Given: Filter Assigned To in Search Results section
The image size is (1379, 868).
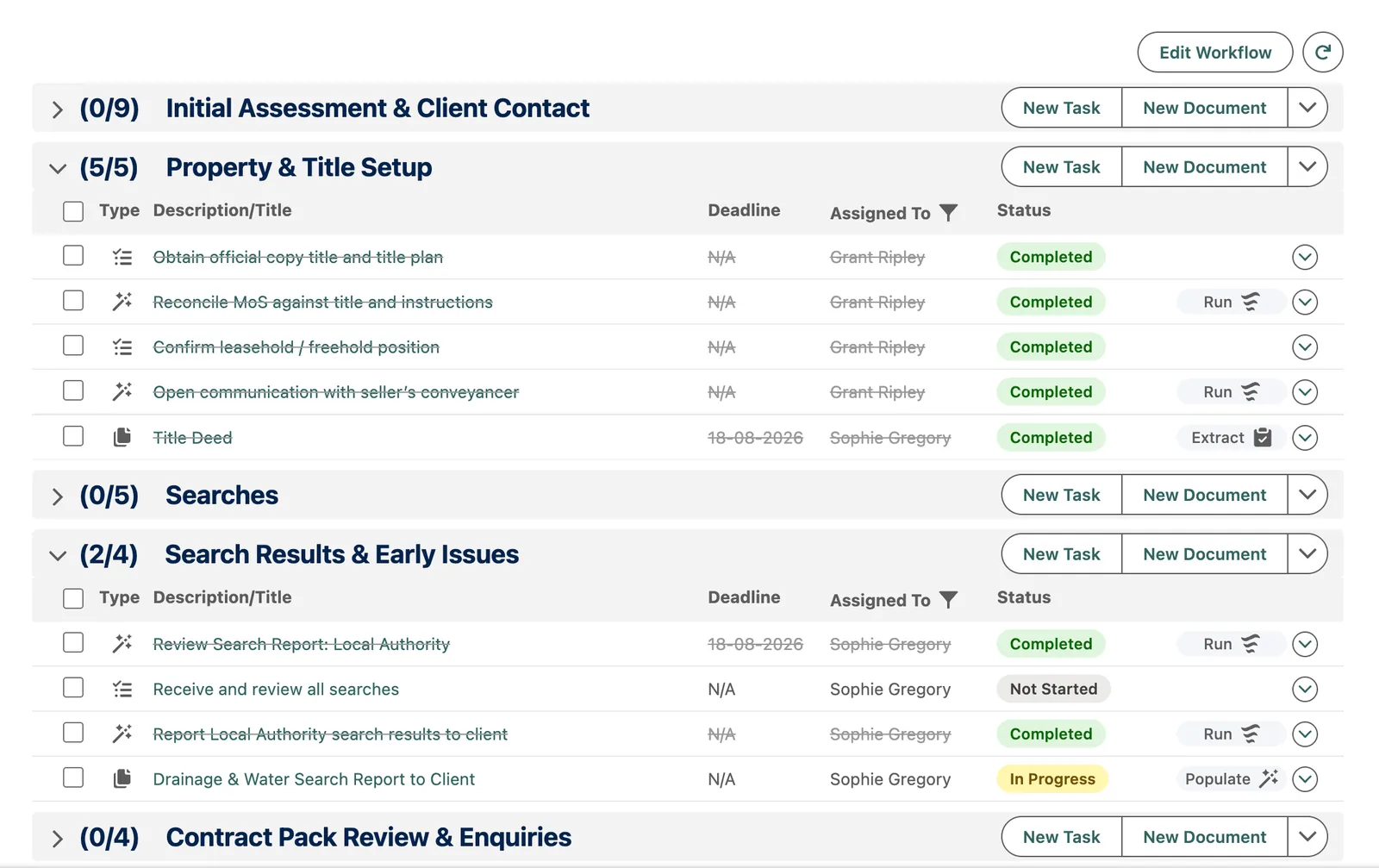Looking at the screenshot, I should pos(948,599).
